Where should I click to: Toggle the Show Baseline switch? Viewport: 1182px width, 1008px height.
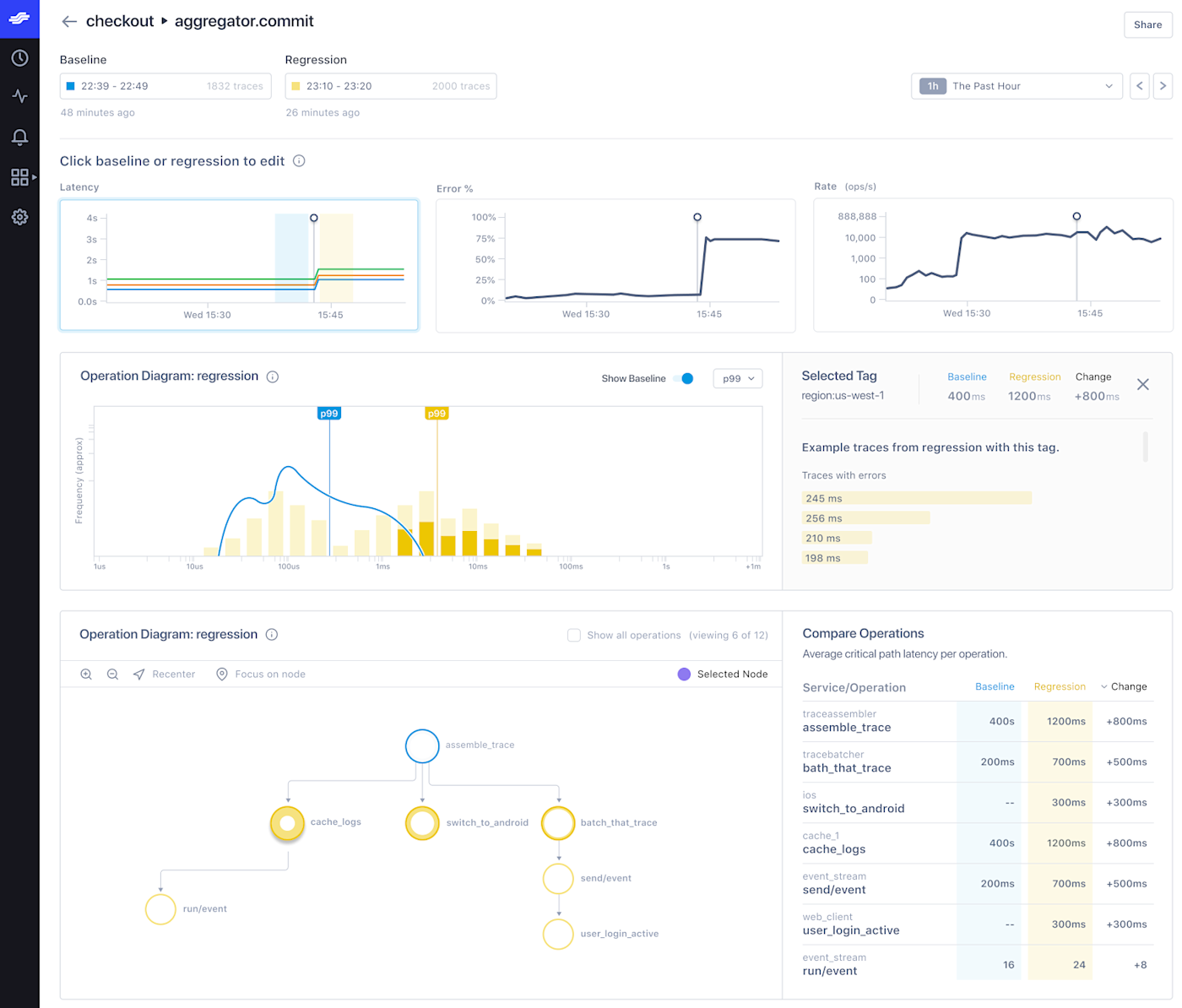[x=685, y=378]
